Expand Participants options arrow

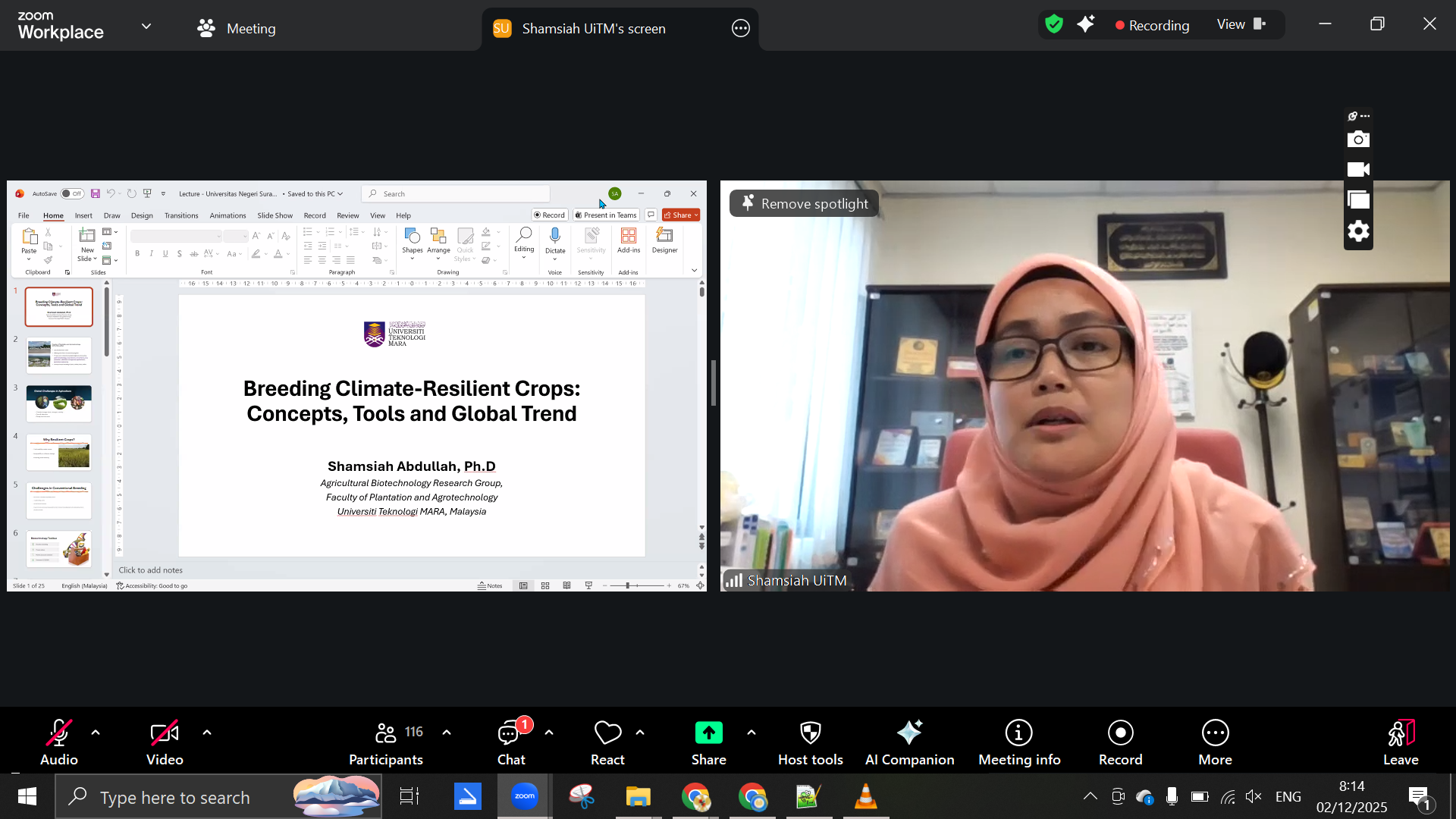point(447,733)
